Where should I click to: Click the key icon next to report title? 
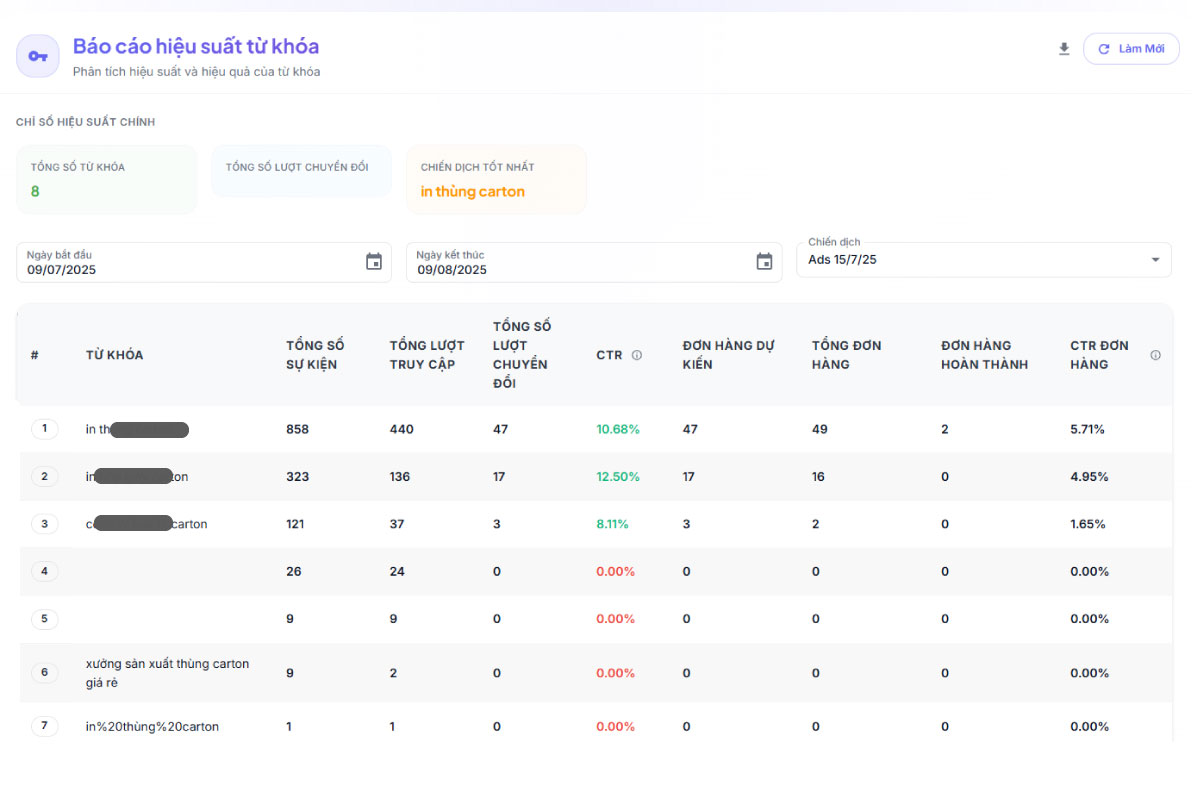[37, 56]
